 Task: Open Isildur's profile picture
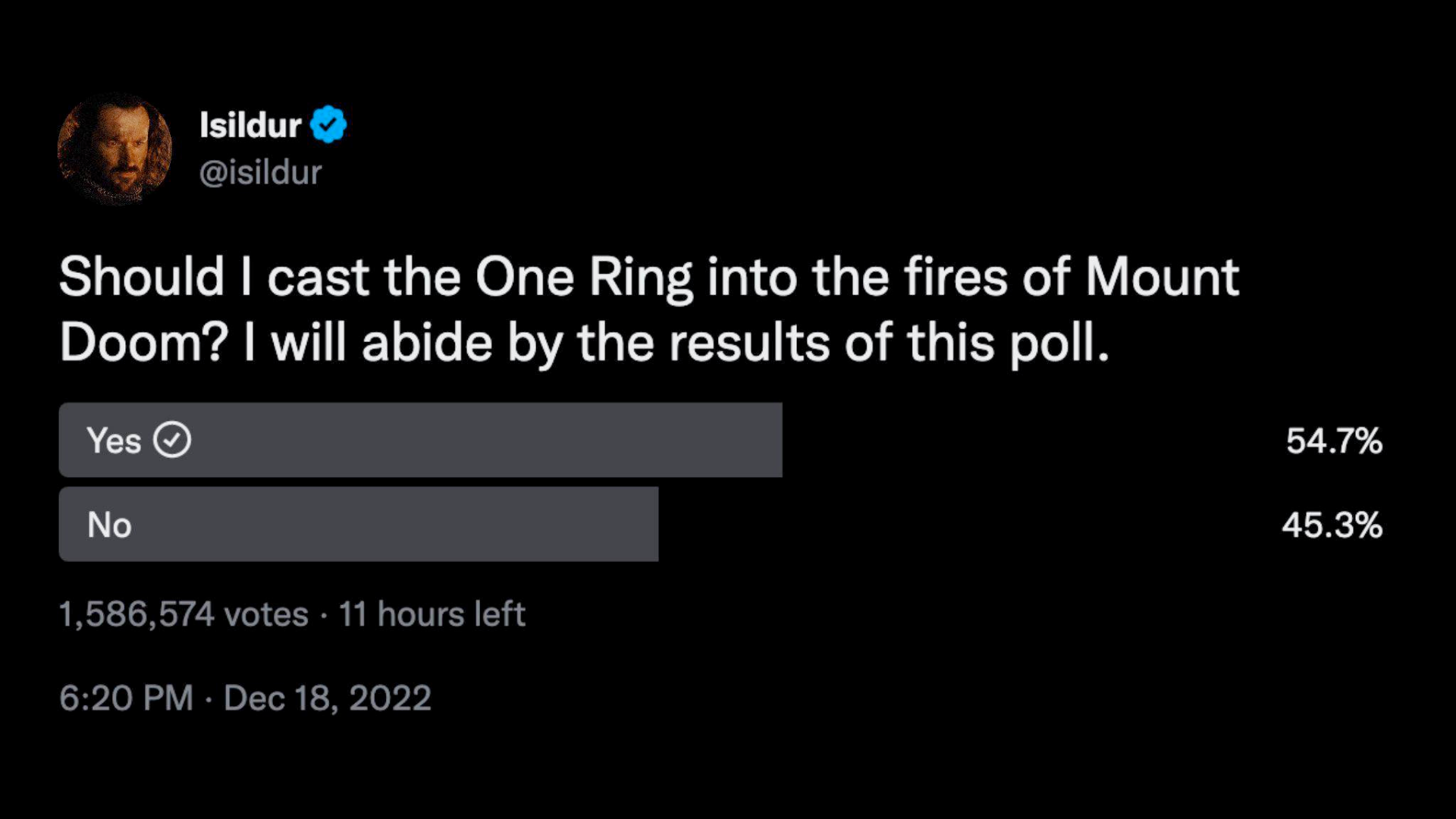115,149
